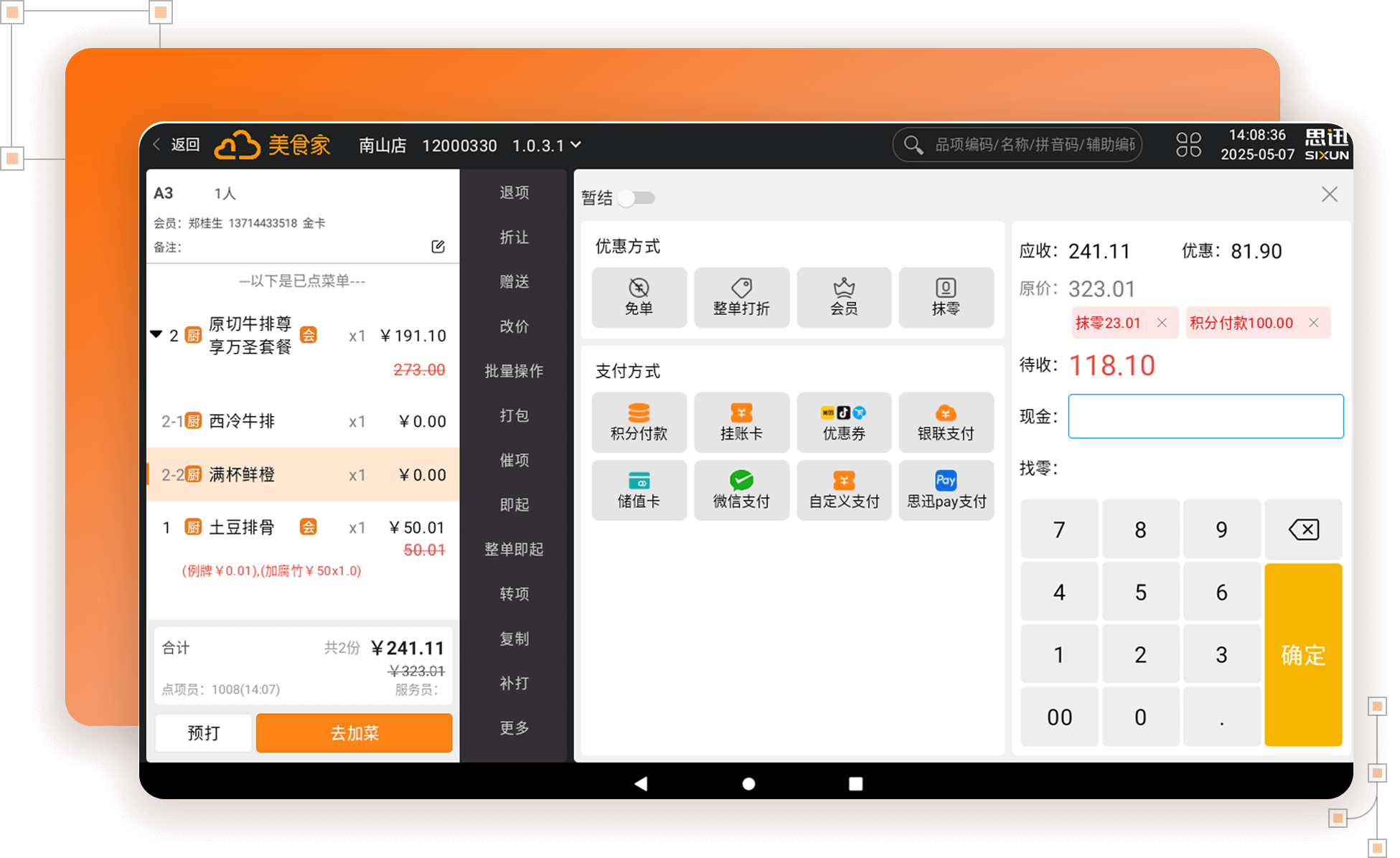Open 更多 more options
The image size is (1400, 858).
click(x=514, y=727)
